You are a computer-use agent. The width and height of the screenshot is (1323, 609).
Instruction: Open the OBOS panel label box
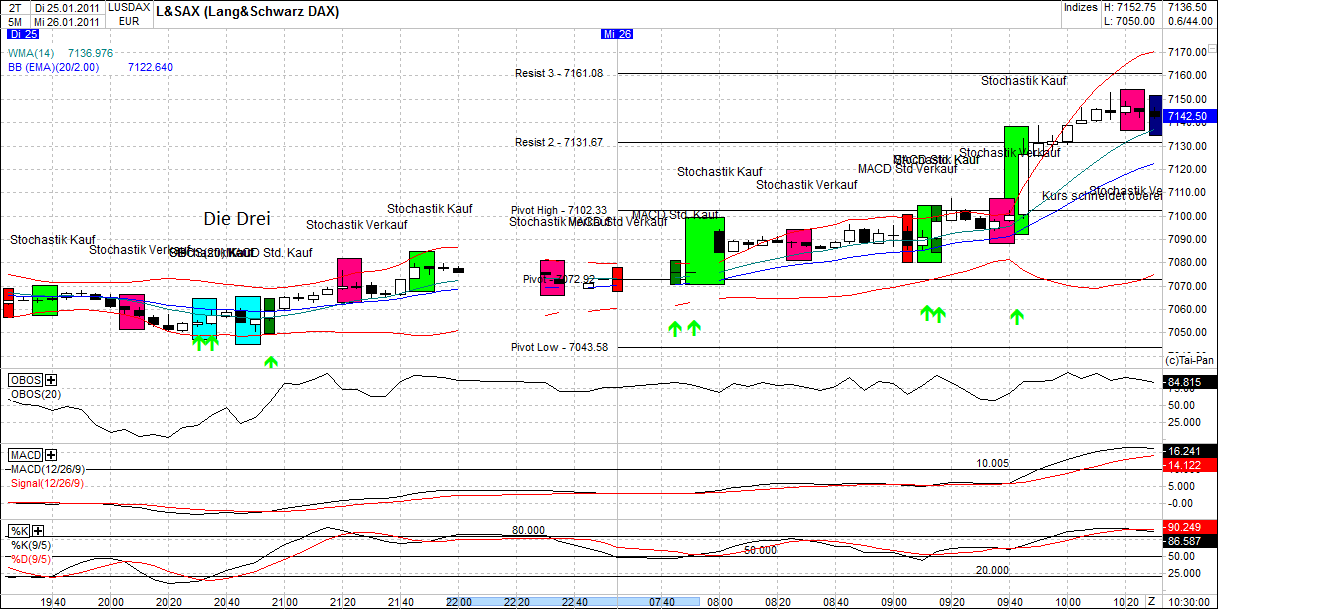(25, 380)
